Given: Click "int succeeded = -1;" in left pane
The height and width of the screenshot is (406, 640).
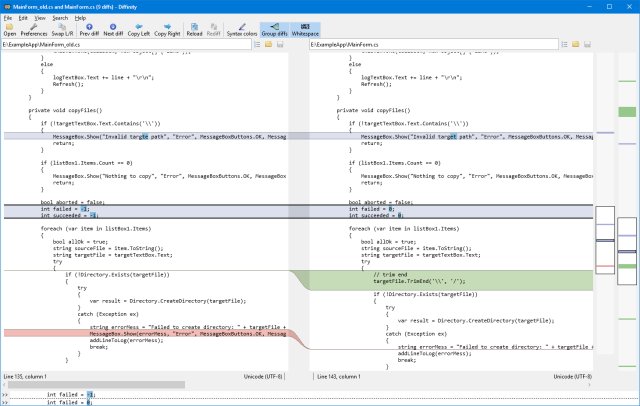Looking at the screenshot, I should click(x=69, y=215).
